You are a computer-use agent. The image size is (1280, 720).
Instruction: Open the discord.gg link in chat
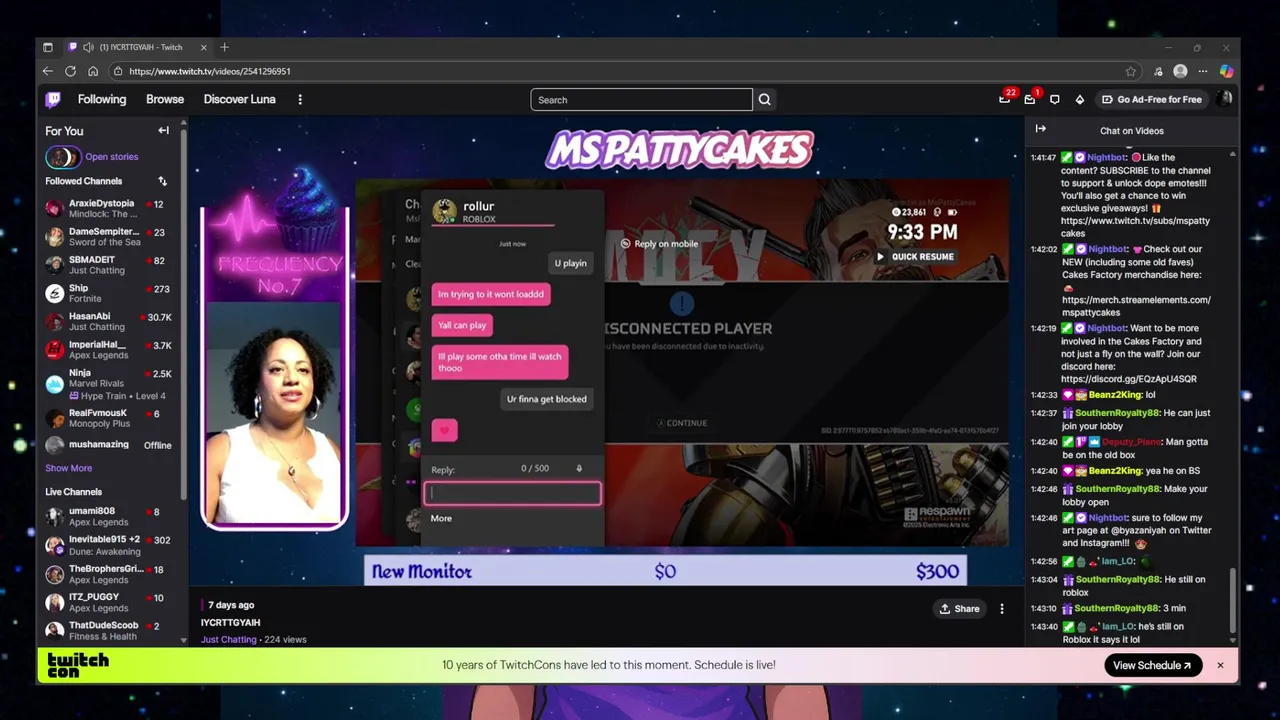click(1129, 379)
